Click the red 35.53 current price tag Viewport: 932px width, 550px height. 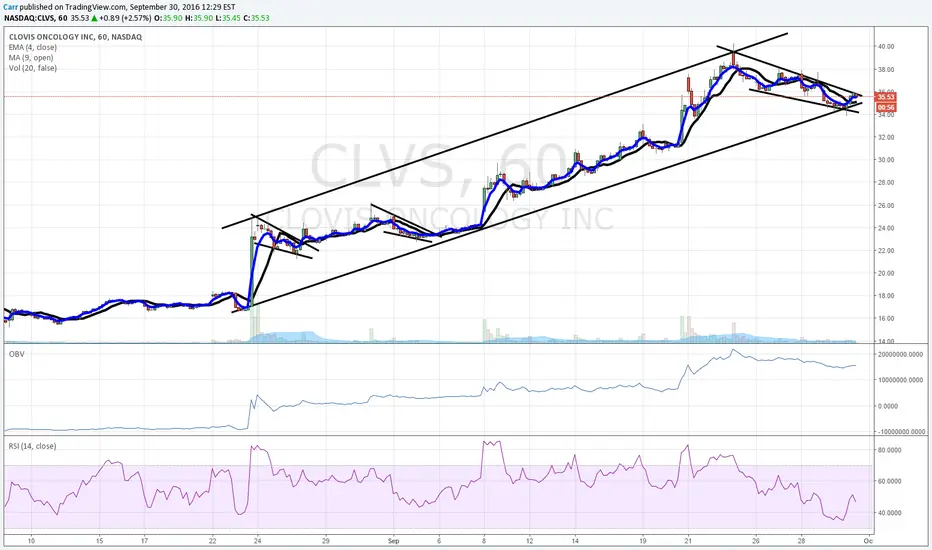coord(886,97)
